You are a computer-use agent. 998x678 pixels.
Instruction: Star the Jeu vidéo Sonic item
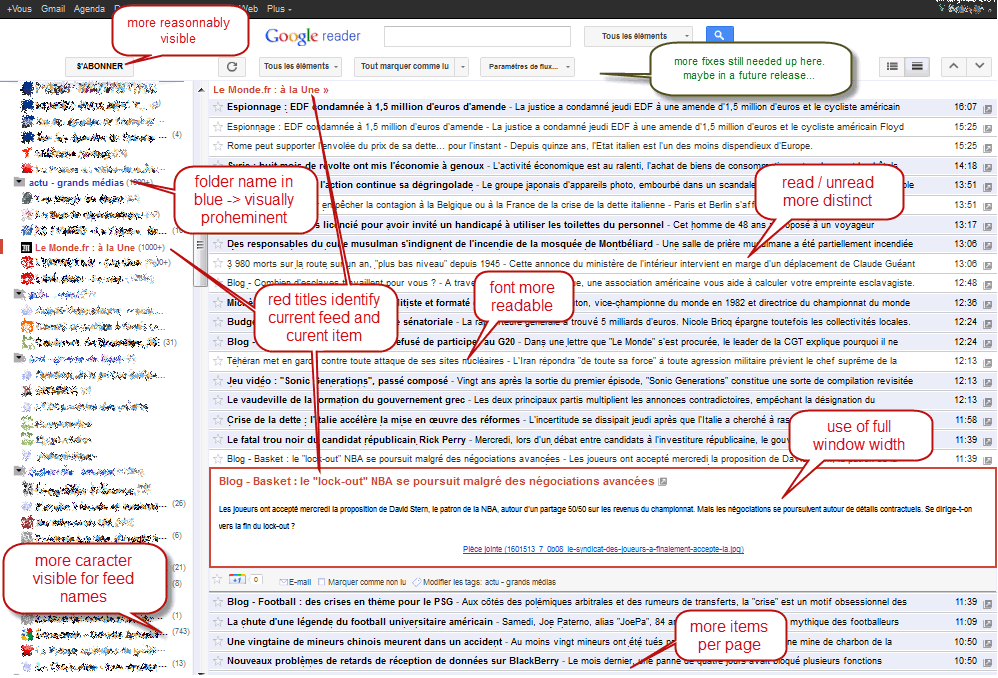coord(218,381)
